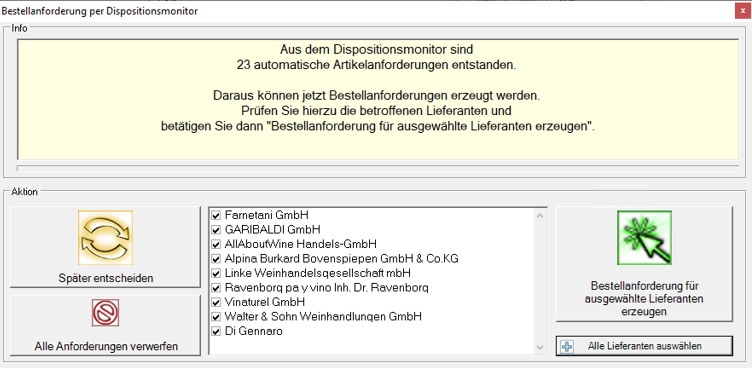Select the Farnetani GmbH list entry text

(266, 215)
